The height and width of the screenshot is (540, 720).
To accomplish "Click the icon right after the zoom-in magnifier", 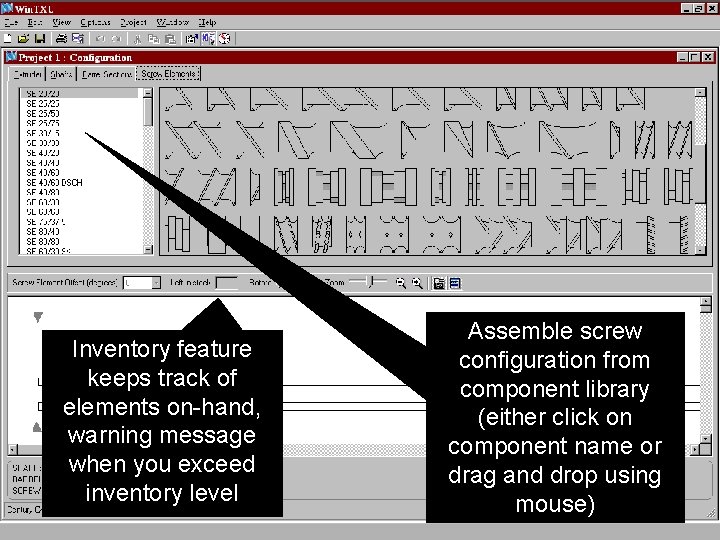I will pos(439,283).
